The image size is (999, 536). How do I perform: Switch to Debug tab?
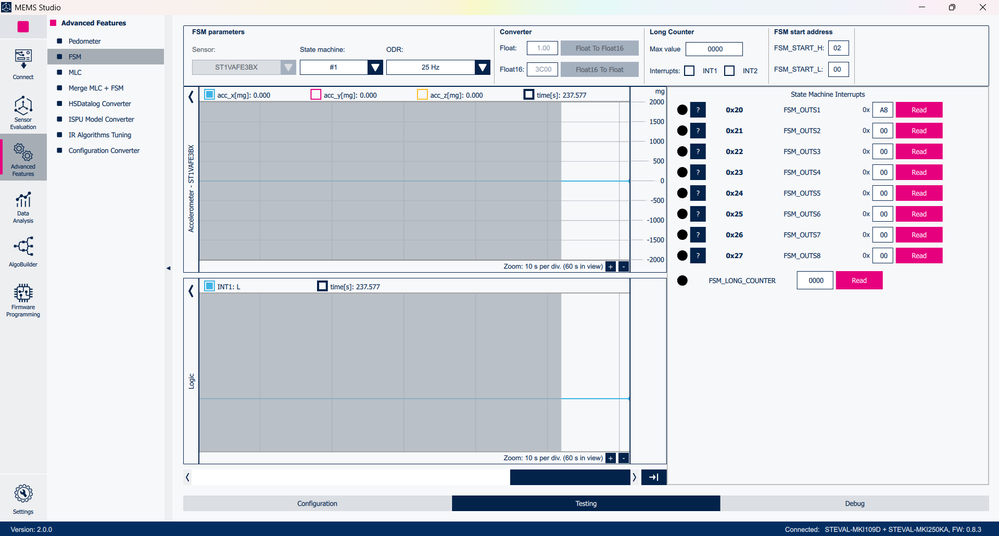pyautogui.click(x=854, y=503)
